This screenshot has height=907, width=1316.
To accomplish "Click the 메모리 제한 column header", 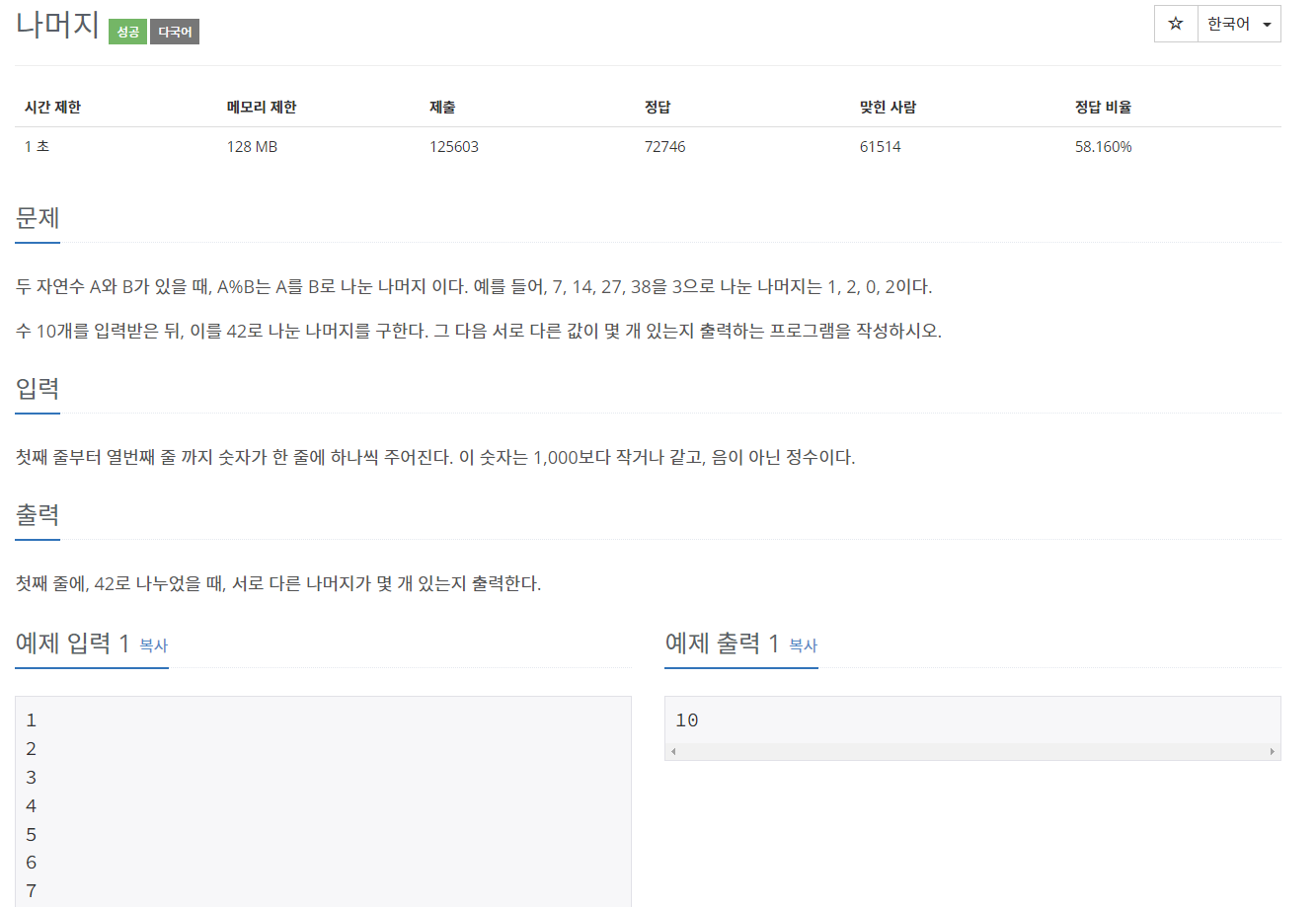I will pos(262,107).
